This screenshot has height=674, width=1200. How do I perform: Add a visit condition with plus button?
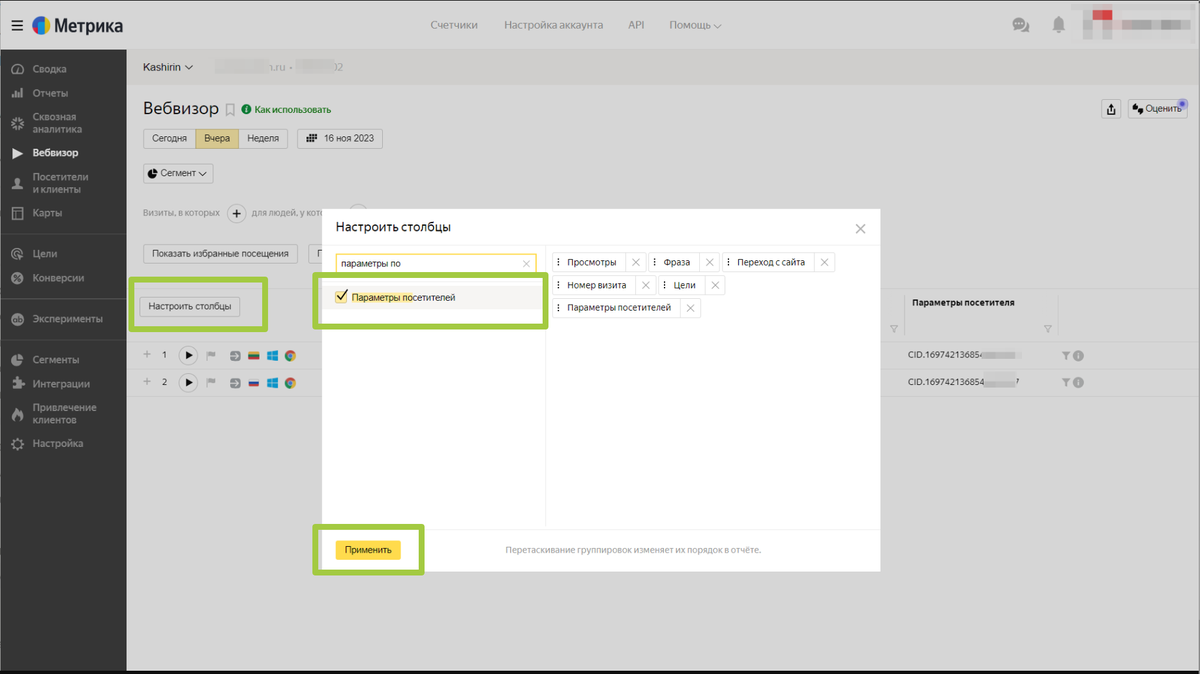click(x=236, y=213)
